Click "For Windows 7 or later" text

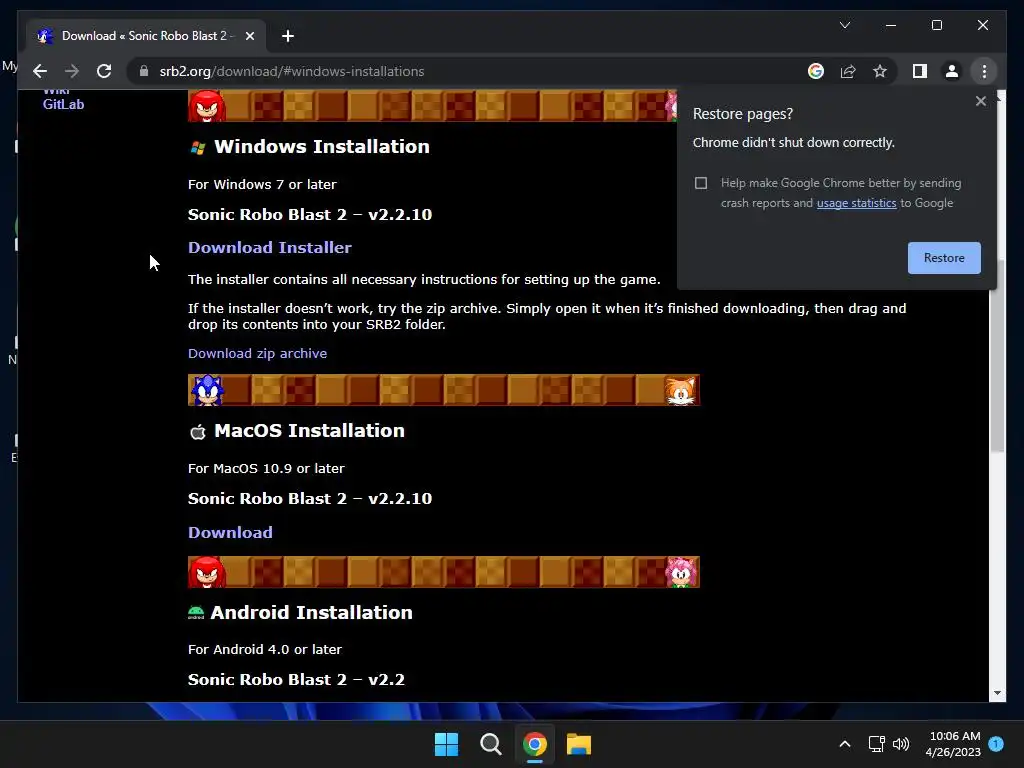[x=263, y=184]
